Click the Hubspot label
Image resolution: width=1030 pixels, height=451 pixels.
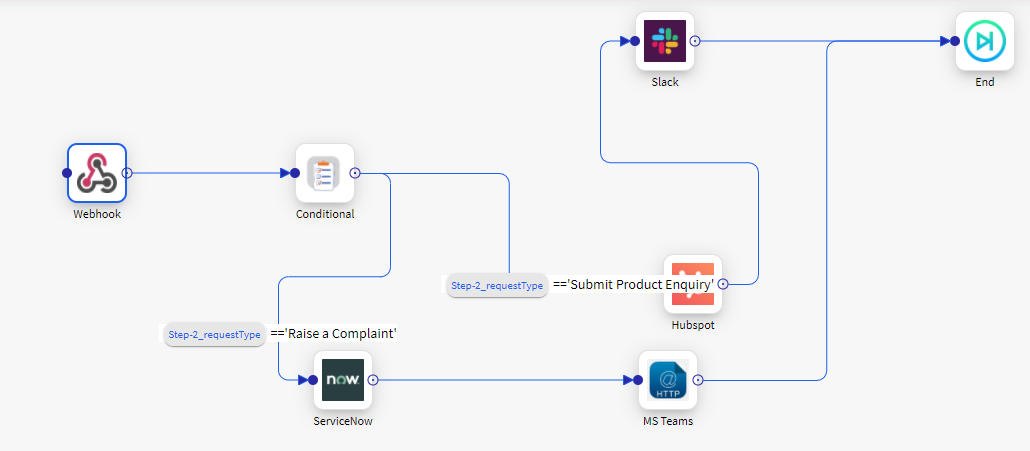(693, 325)
